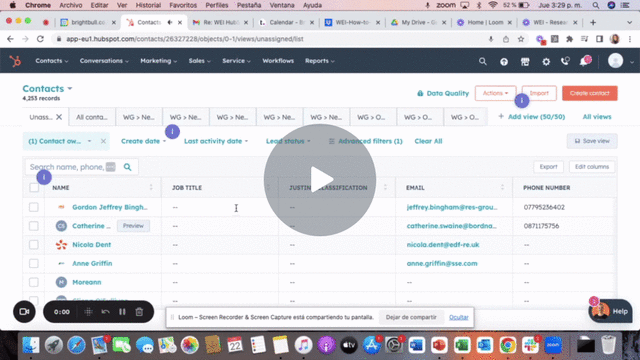Viewport: 640px width, 360px height.
Task: Open the Last activity date dropdown
Action: (x=216, y=141)
